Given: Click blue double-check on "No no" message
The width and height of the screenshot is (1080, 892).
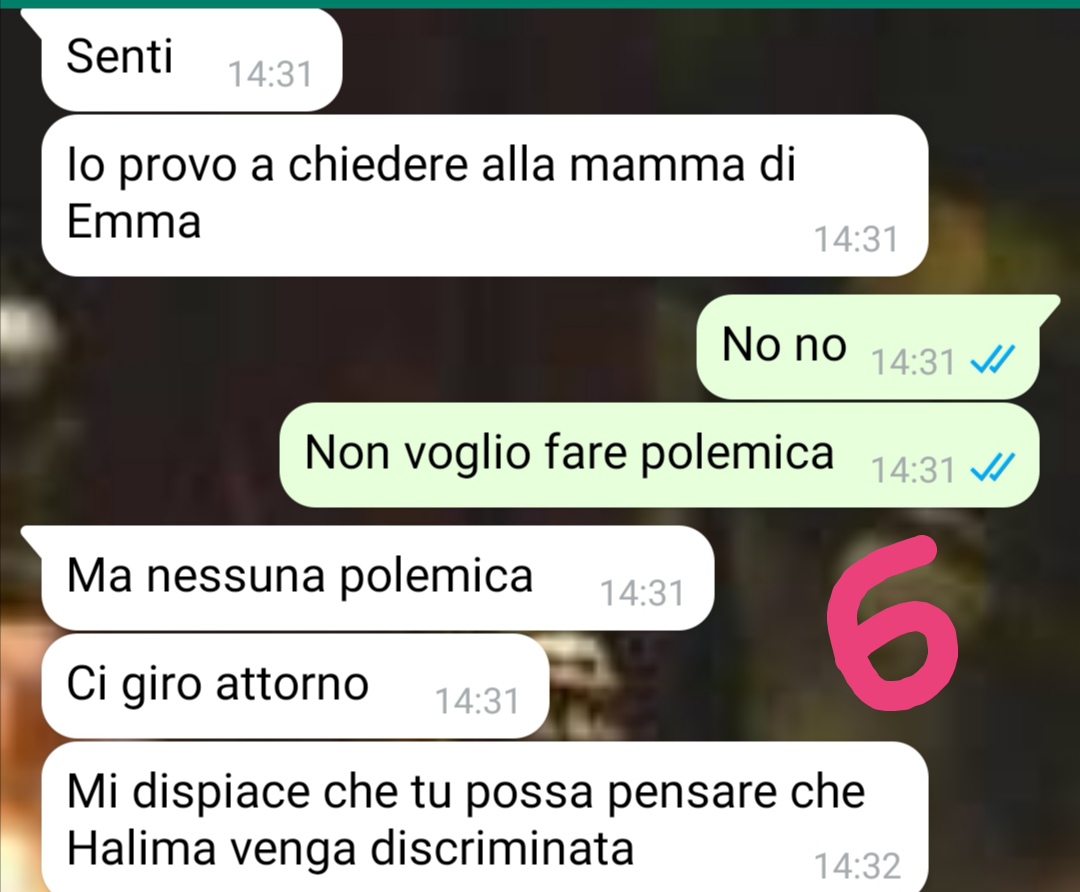Looking at the screenshot, I should pyautogui.click(x=992, y=360).
